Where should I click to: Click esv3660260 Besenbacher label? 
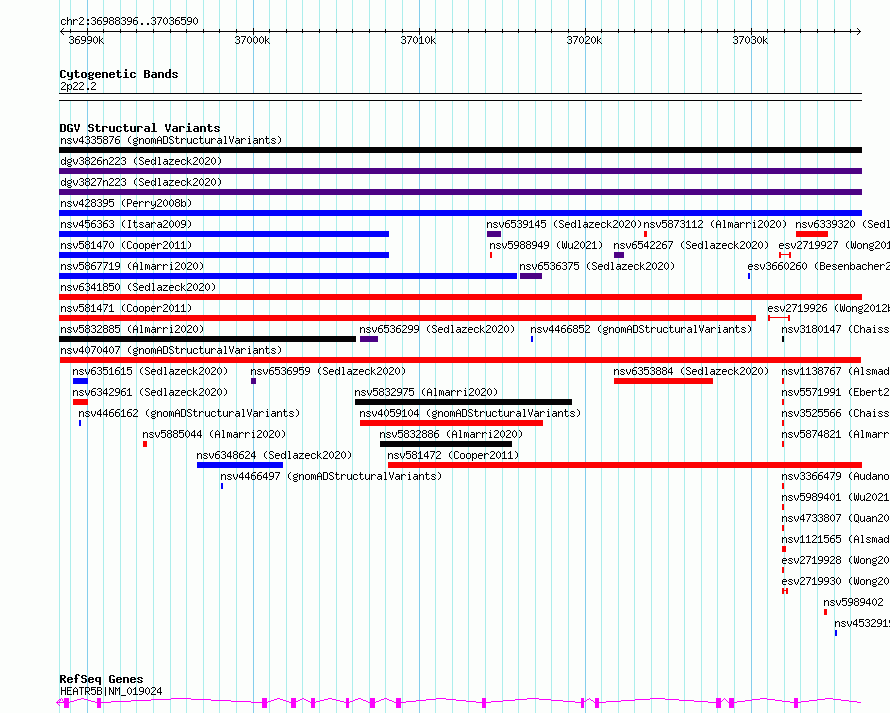pyautogui.click(x=818, y=266)
